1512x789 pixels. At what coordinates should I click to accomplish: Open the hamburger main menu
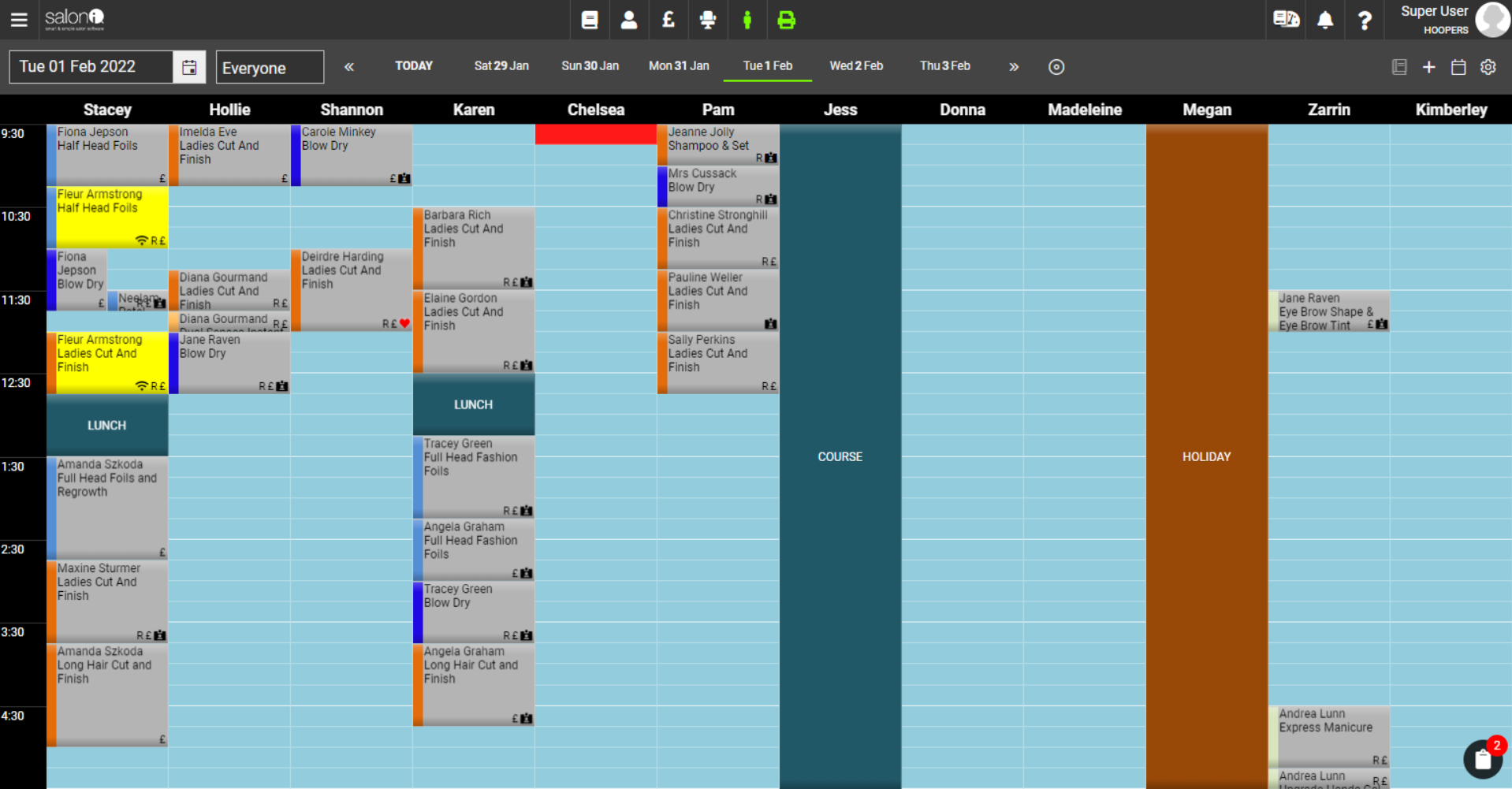19,20
